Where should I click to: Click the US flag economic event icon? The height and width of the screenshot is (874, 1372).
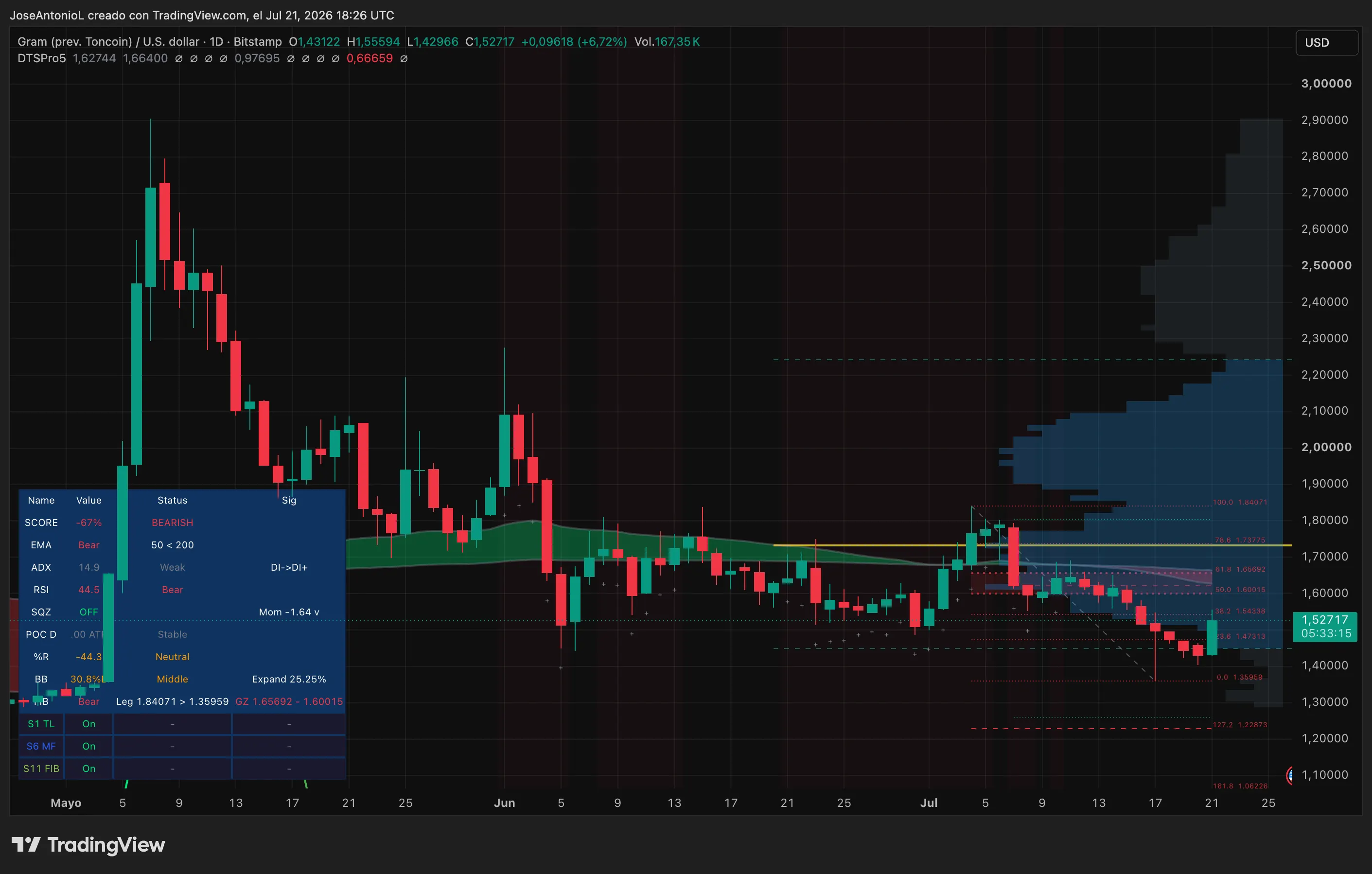click(1289, 775)
